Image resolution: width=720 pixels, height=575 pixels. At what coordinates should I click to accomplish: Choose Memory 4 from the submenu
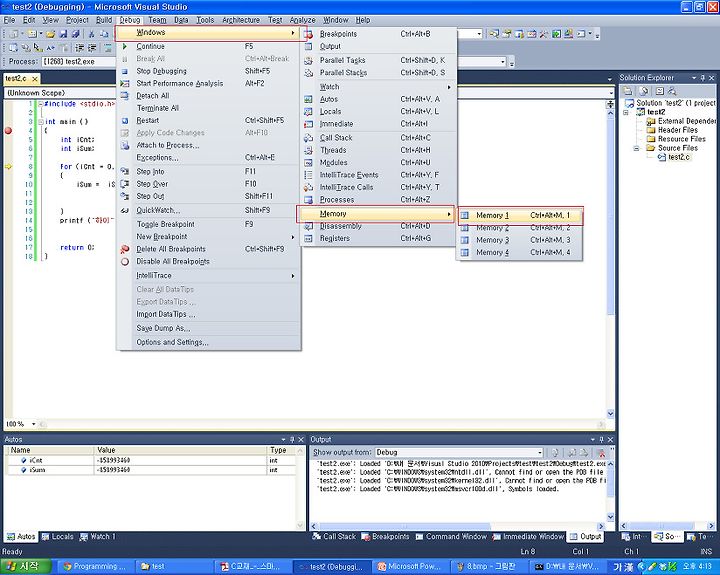click(520, 253)
